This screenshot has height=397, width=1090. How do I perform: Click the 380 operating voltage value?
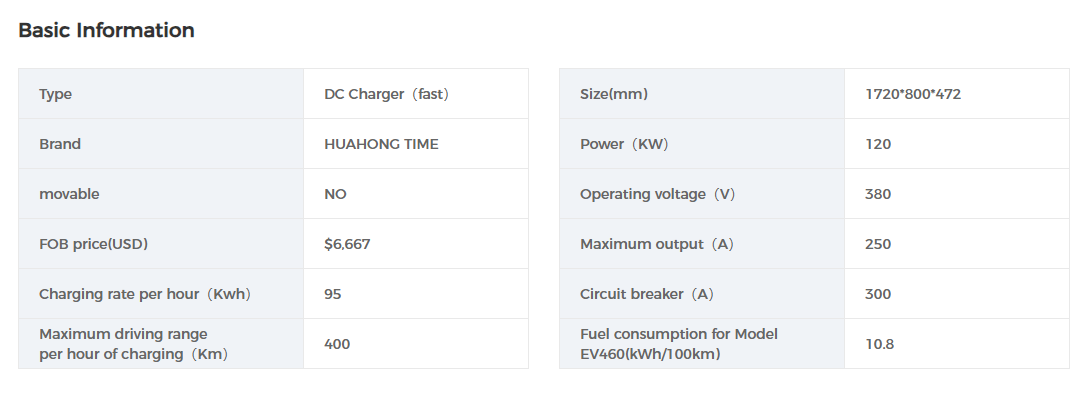(x=878, y=194)
